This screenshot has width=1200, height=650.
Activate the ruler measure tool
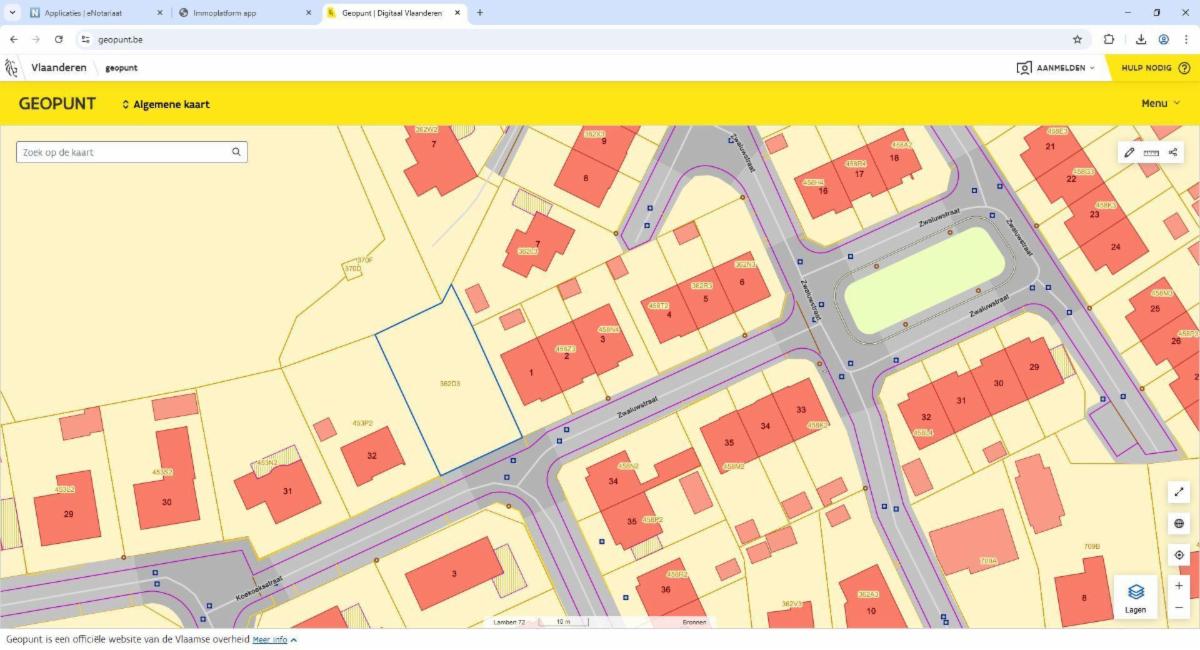[x=1151, y=153]
